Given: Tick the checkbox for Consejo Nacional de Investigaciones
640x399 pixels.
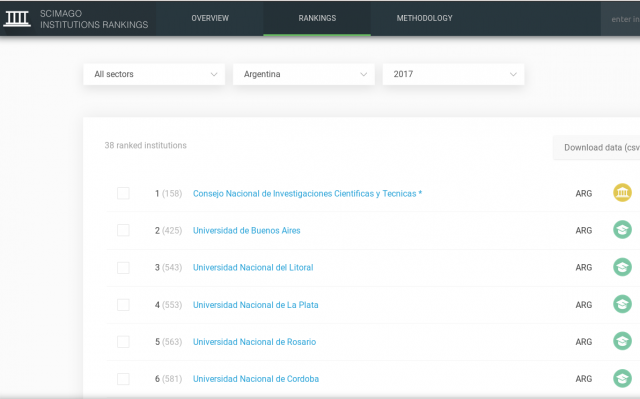Looking at the screenshot, I should 123,193.
